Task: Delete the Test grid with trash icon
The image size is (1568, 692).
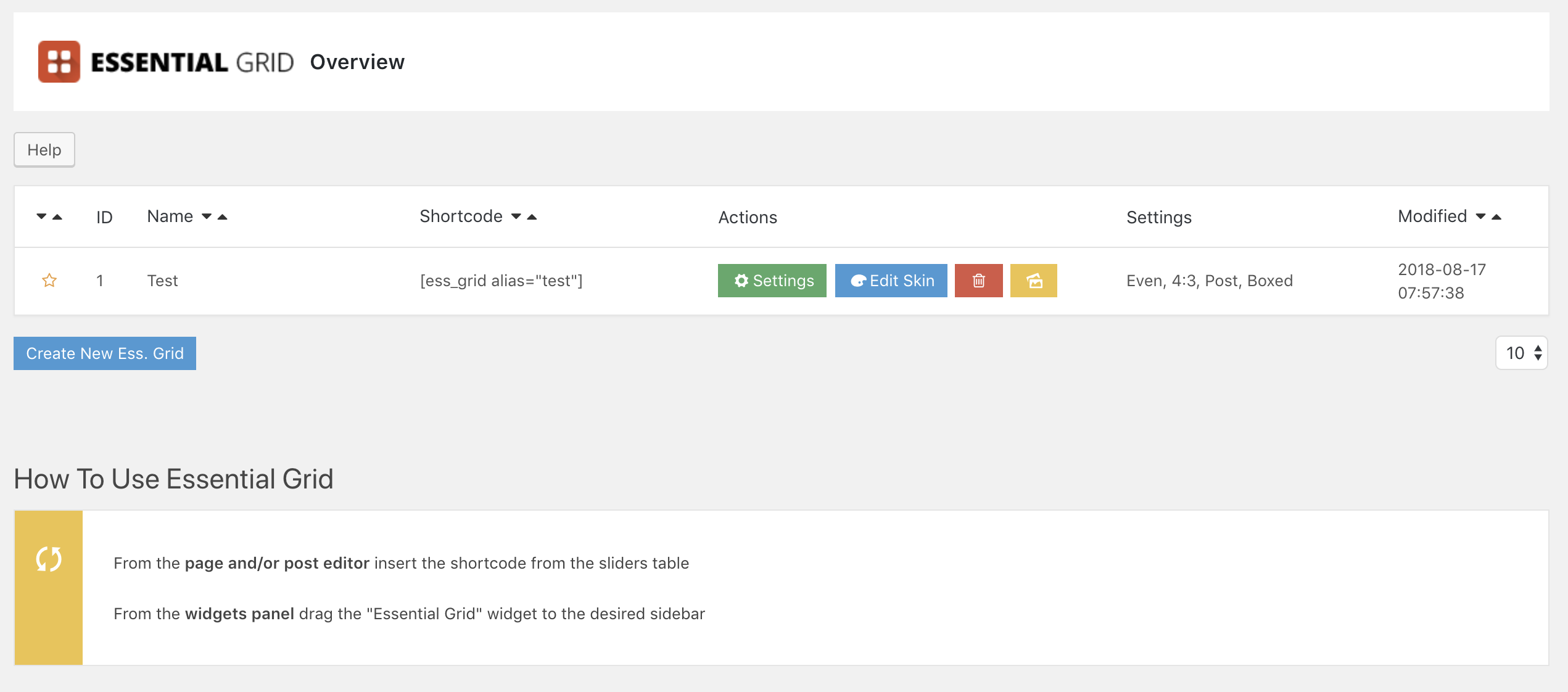Action: (978, 281)
